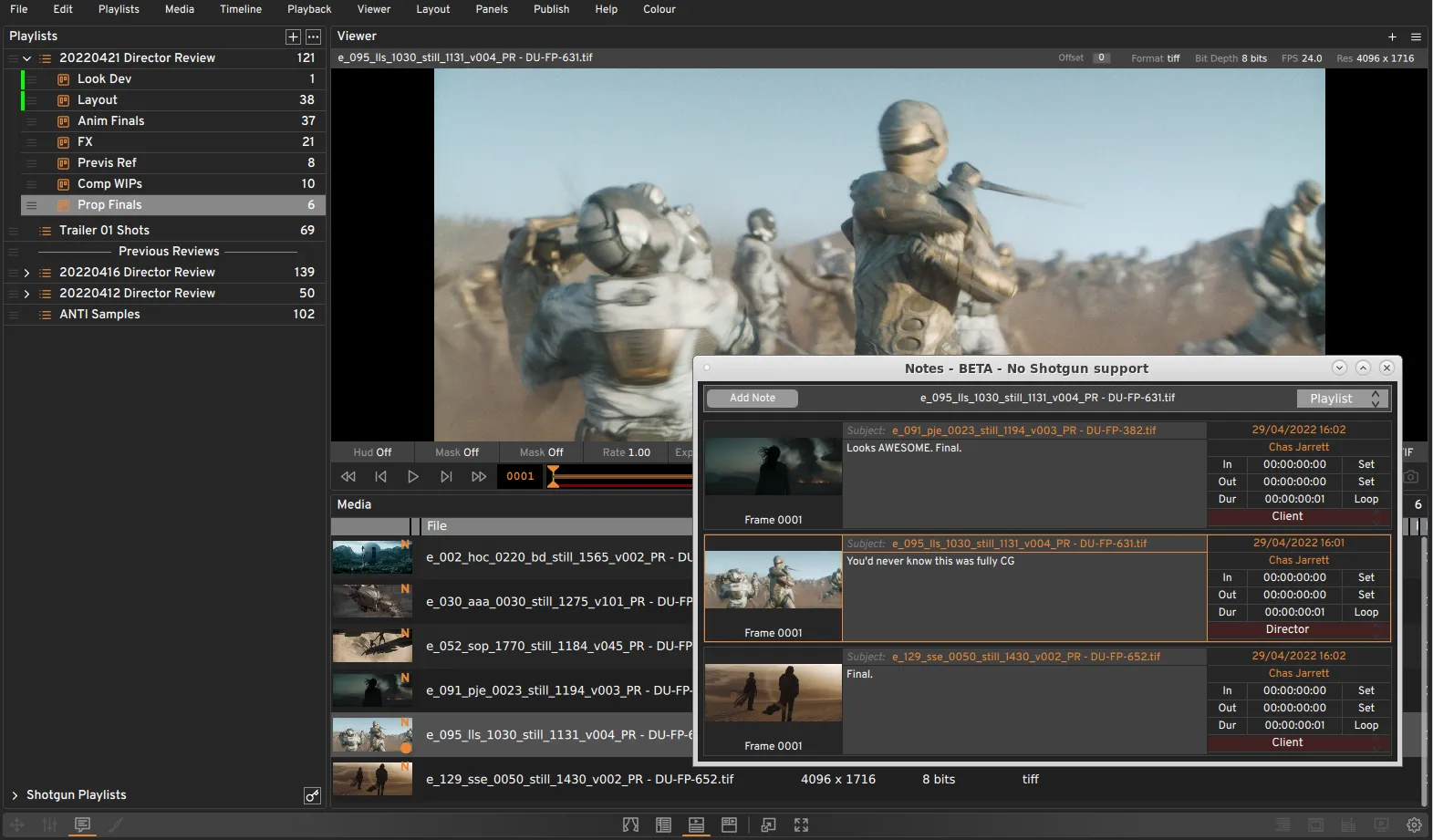1433x840 pixels.
Task: Start playback with the play button
Action: pos(412,476)
